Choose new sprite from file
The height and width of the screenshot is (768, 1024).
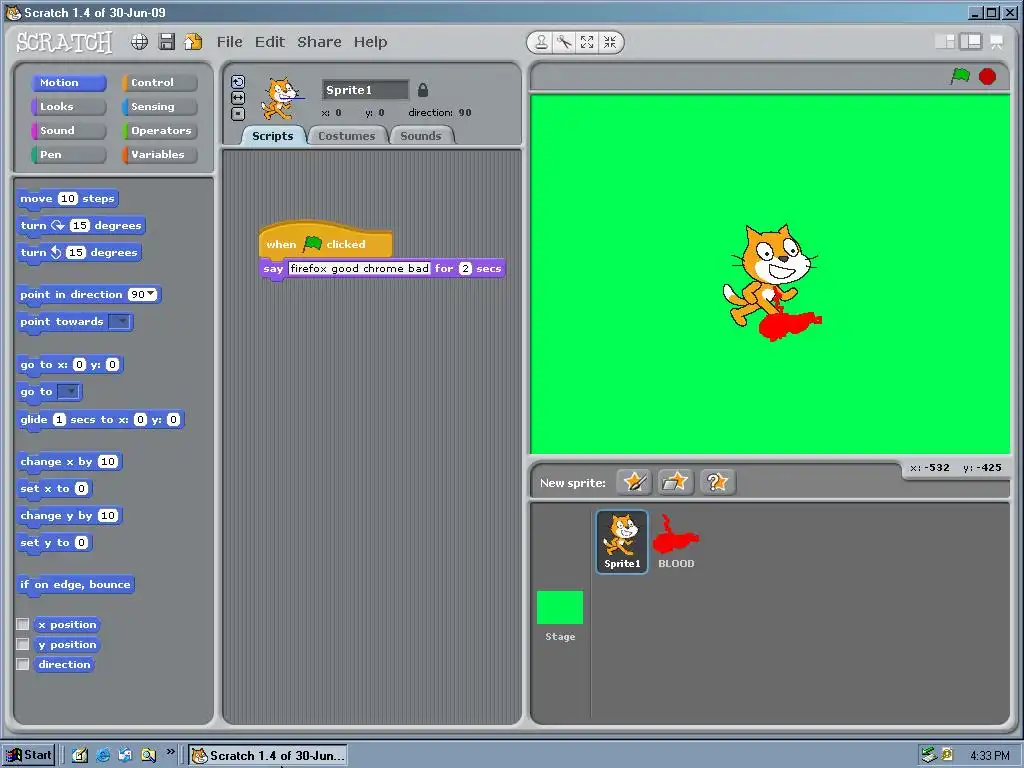click(675, 482)
